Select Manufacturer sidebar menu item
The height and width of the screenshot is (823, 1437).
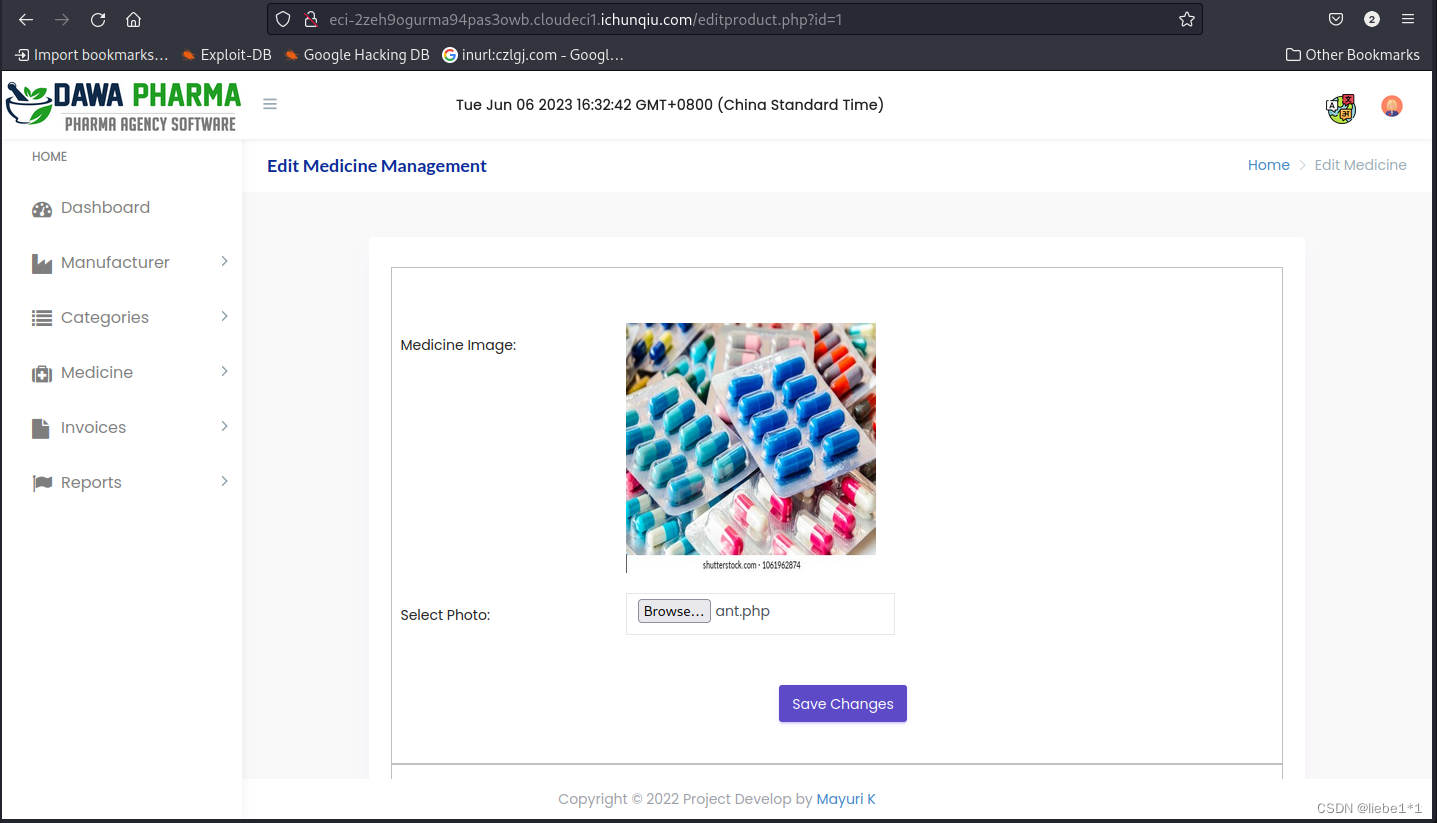[x=121, y=263]
